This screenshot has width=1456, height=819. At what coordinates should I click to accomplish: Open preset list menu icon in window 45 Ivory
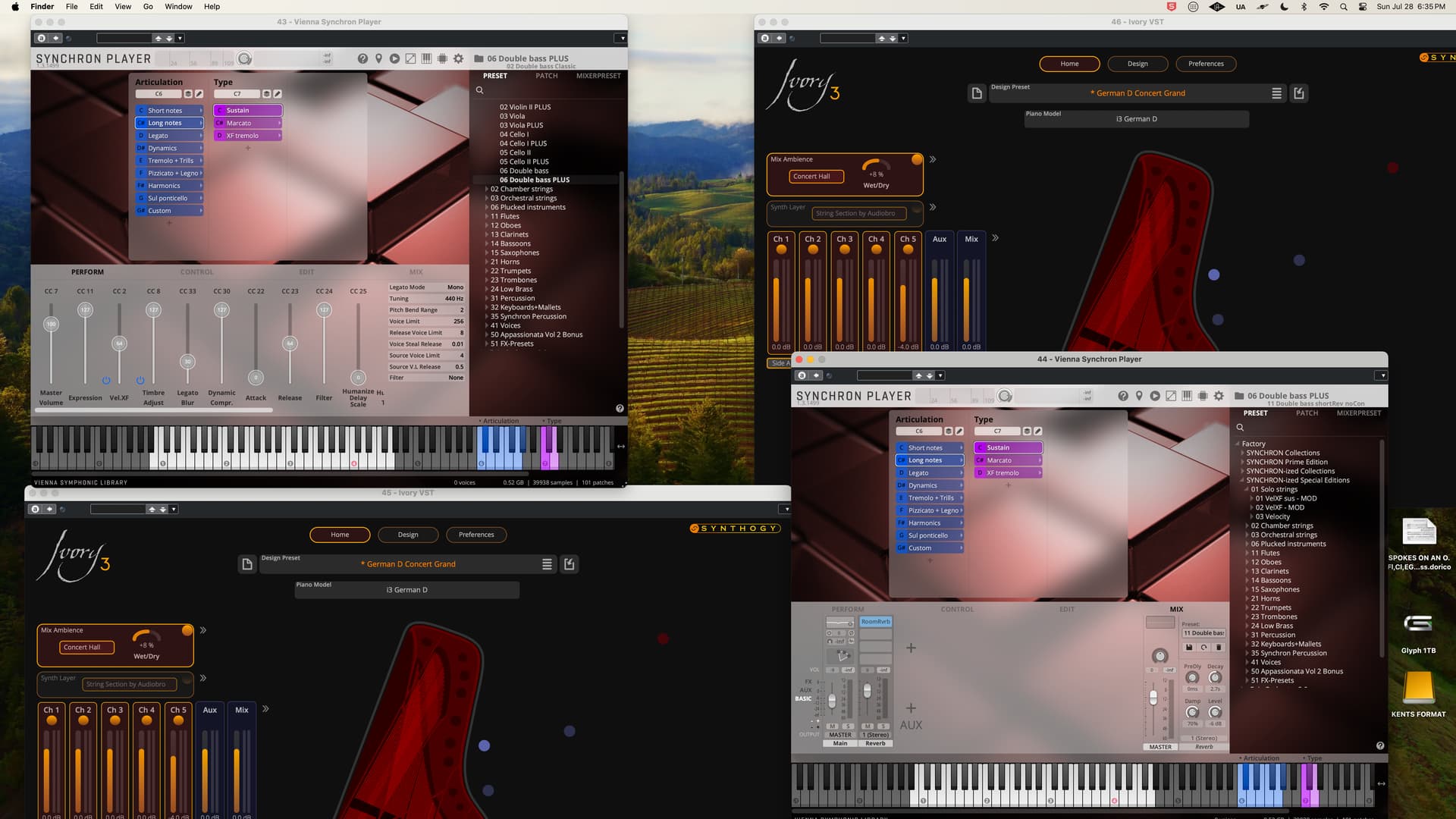[547, 564]
